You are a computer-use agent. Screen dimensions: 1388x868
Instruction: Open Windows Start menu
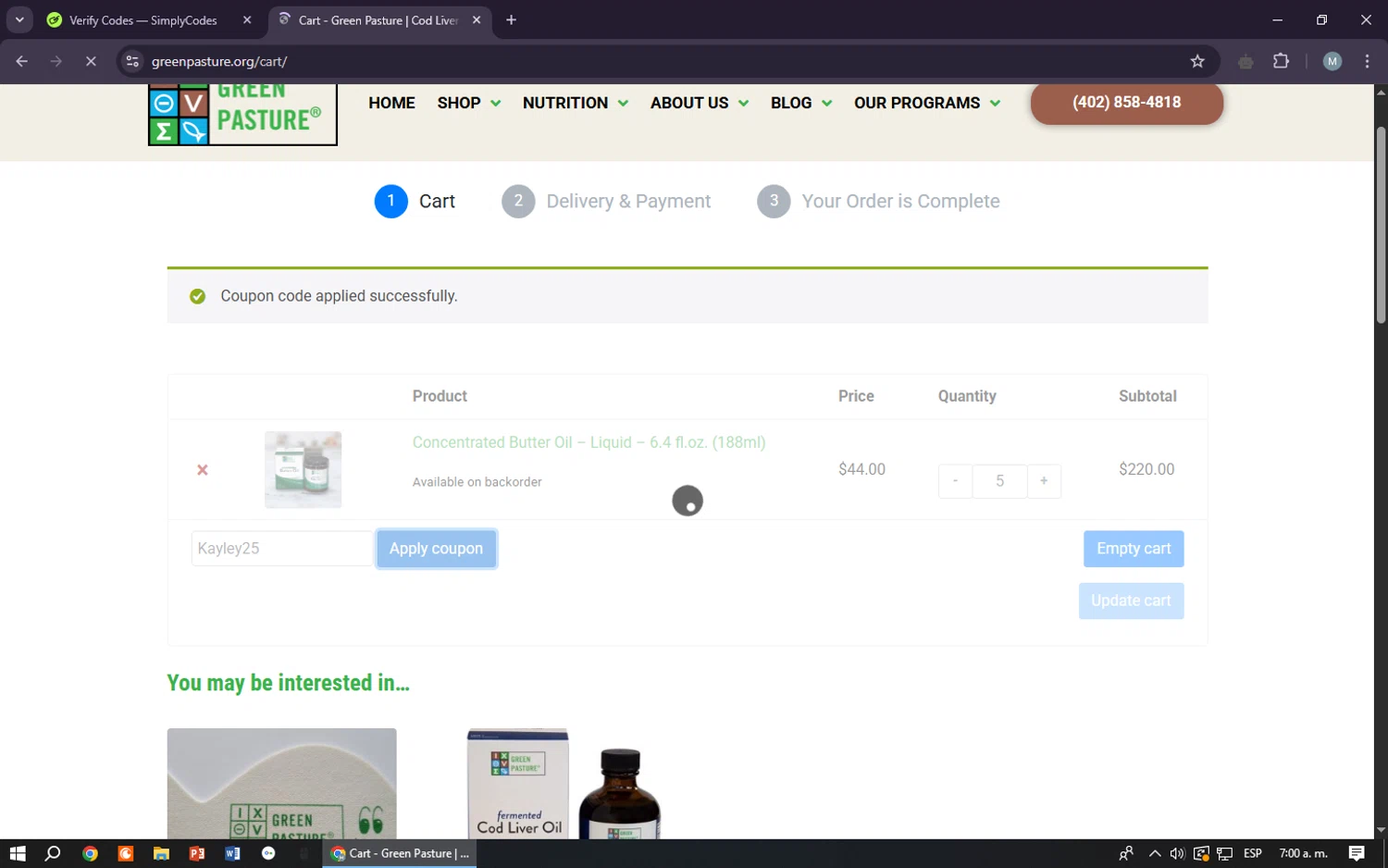coord(18,853)
